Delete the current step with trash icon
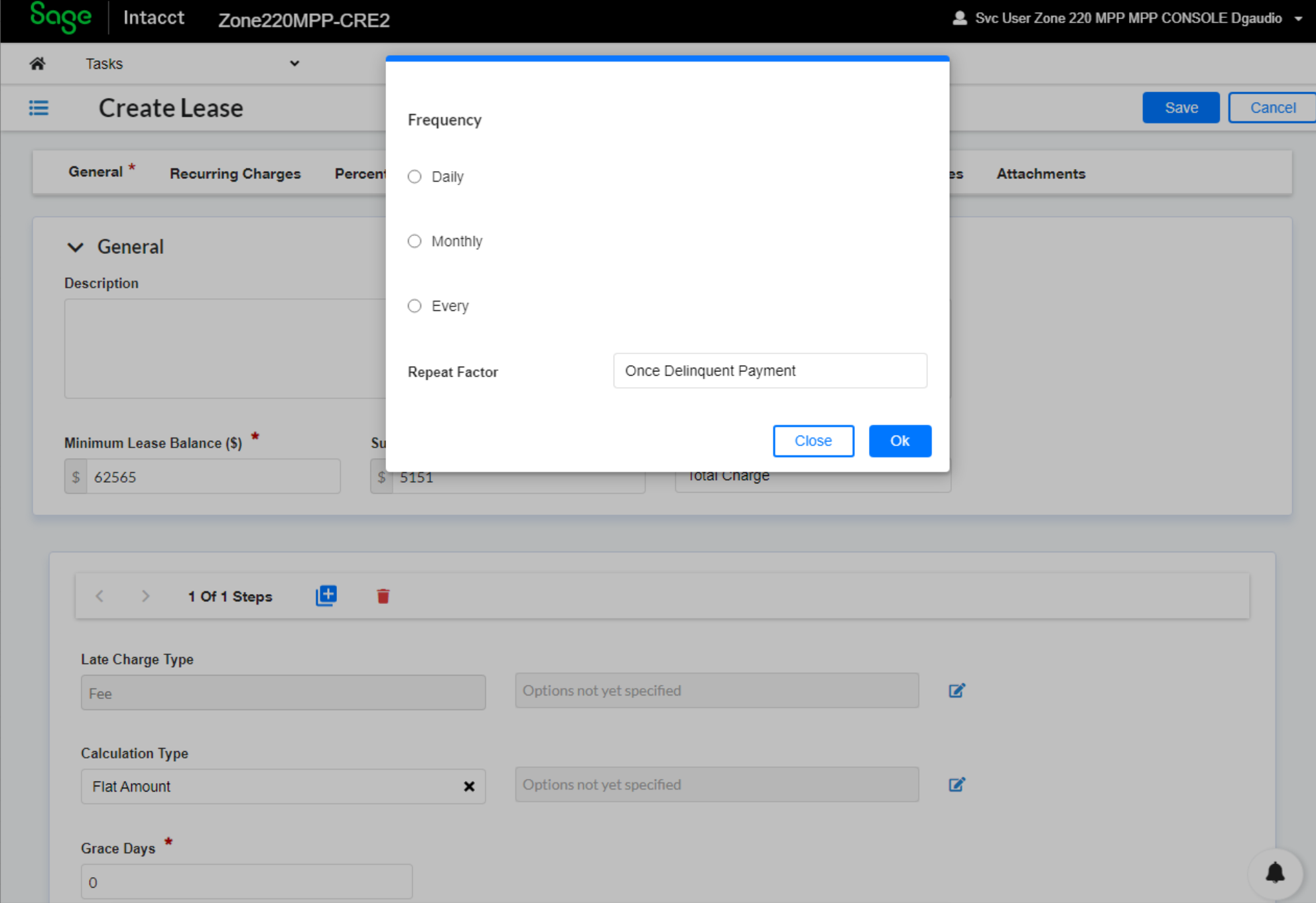1316x903 pixels. 383,596
